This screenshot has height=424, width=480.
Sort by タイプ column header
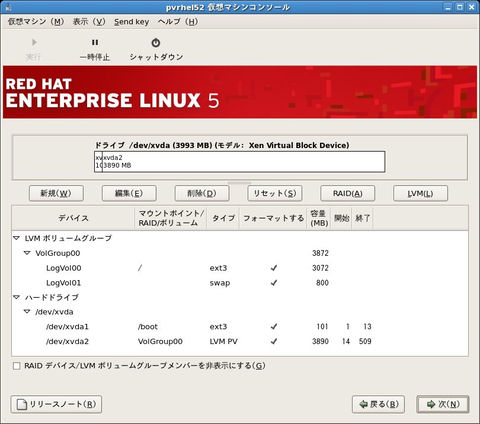[x=223, y=218]
